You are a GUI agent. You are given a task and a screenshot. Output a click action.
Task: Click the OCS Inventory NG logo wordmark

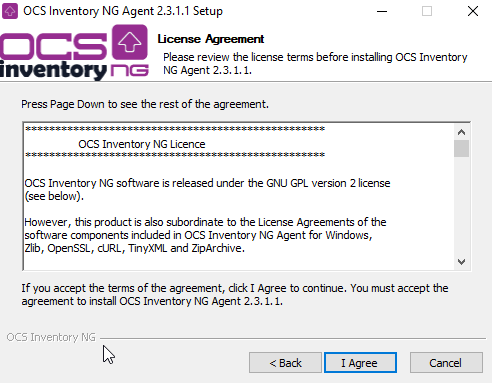click(74, 53)
